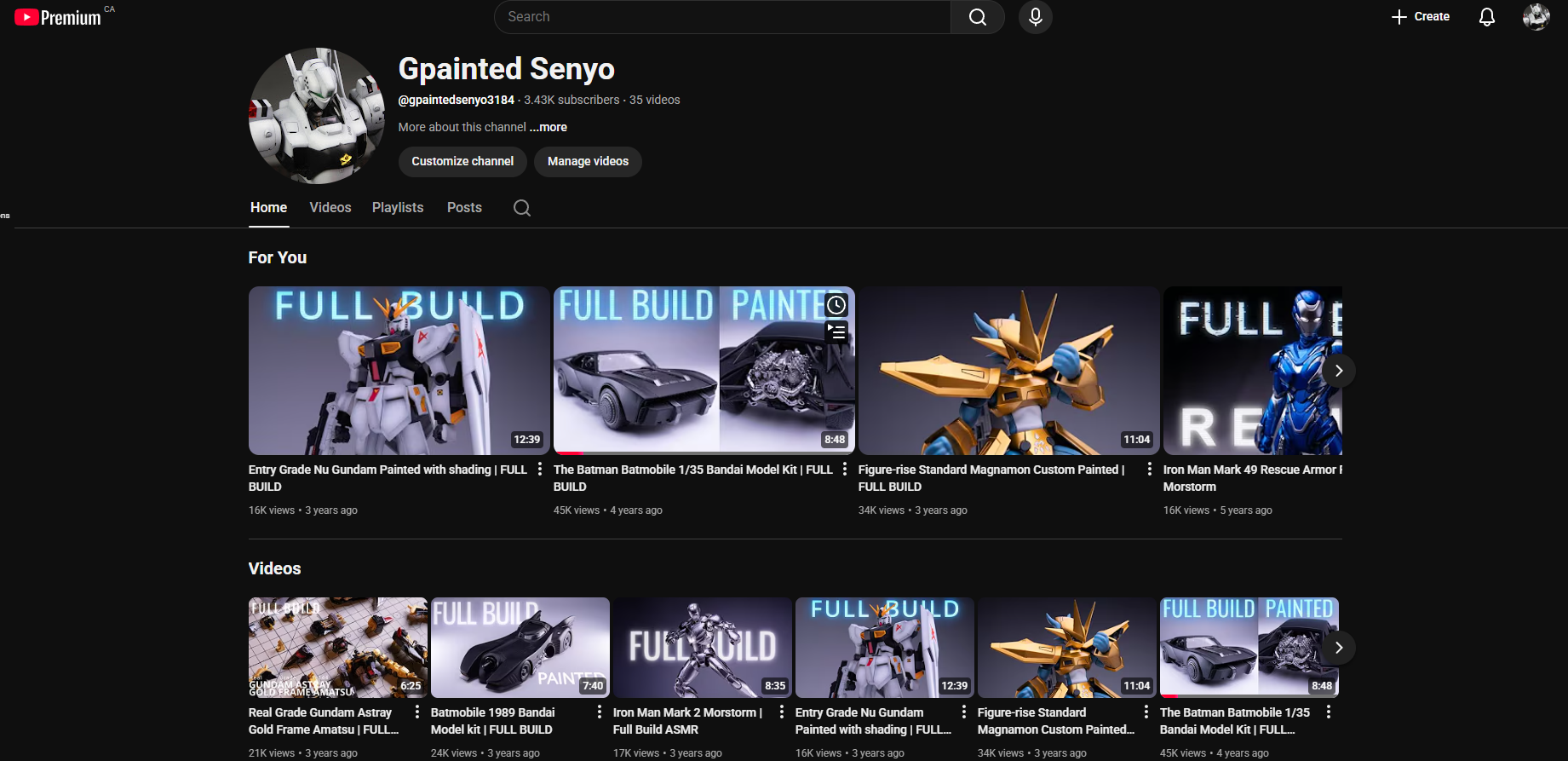The width and height of the screenshot is (1568, 761).
Task: Open options for Entry Grade Nu Gundam in For You
Action: click(x=540, y=470)
